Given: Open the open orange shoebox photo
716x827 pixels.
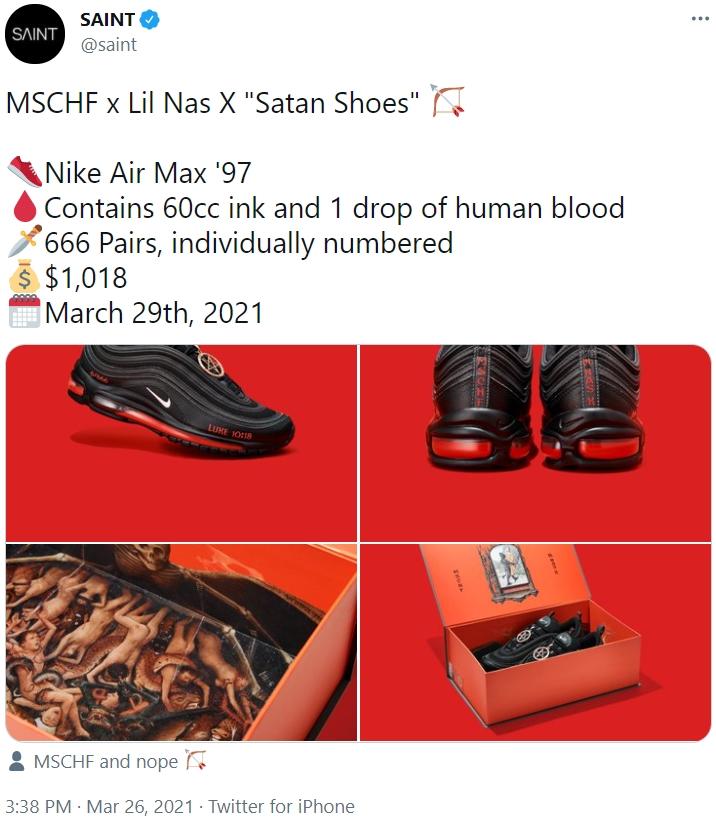Looking at the screenshot, I should (536, 642).
